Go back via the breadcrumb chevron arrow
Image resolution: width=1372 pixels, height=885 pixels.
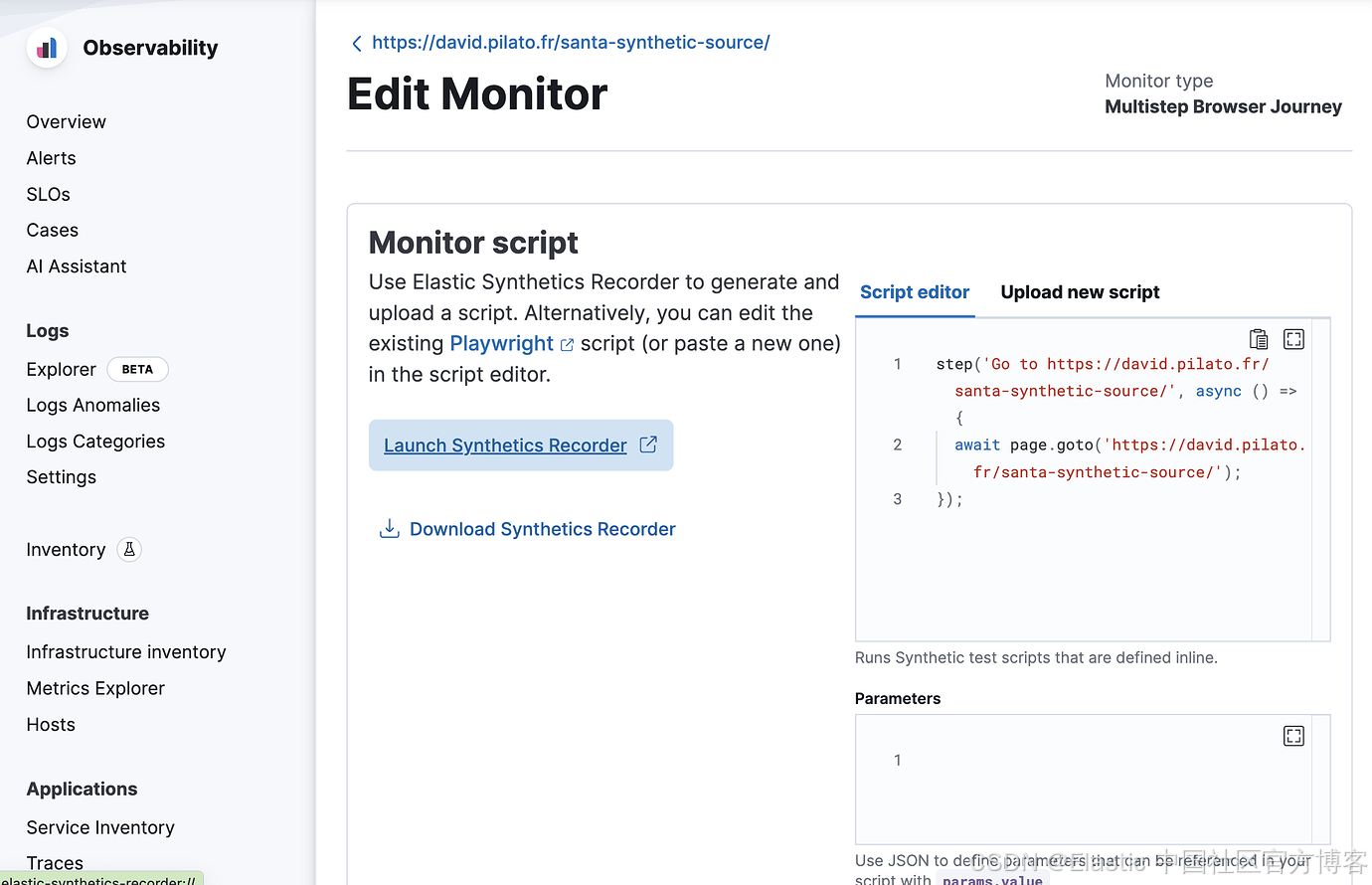[x=357, y=43]
